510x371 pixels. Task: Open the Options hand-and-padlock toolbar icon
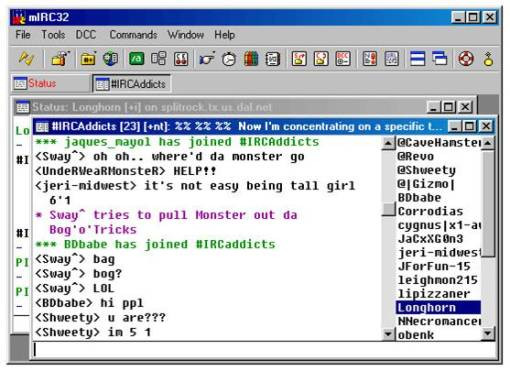point(60,59)
